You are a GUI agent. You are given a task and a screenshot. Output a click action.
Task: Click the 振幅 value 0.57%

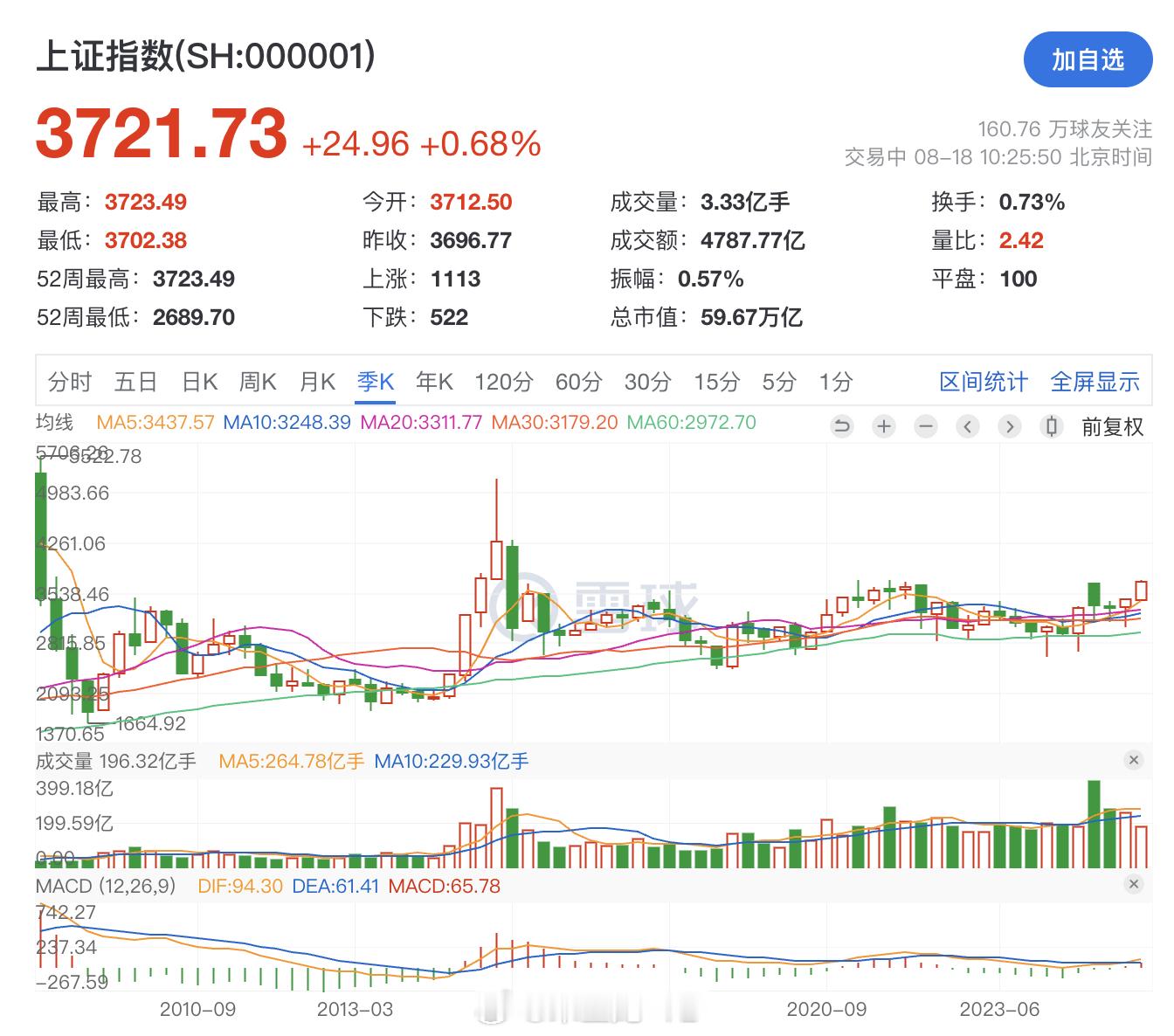tap(711, 280)
